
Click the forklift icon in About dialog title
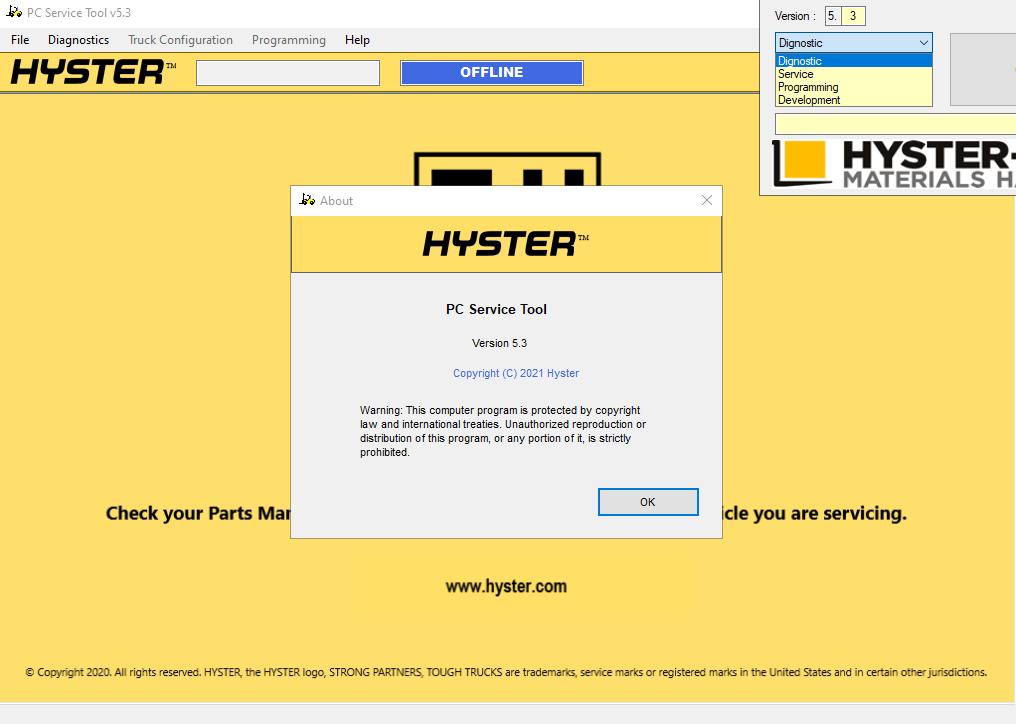click(x=307, y=200)
